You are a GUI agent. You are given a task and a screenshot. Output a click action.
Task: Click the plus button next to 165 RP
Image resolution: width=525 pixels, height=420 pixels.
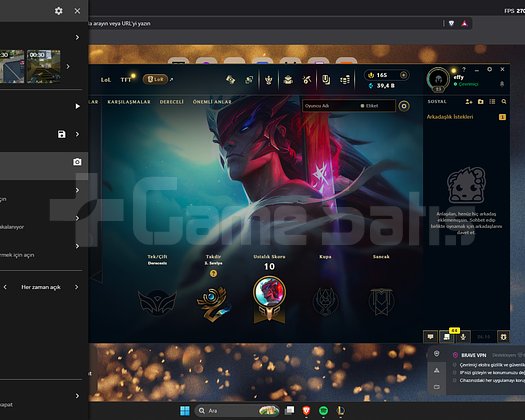(403, 75)
